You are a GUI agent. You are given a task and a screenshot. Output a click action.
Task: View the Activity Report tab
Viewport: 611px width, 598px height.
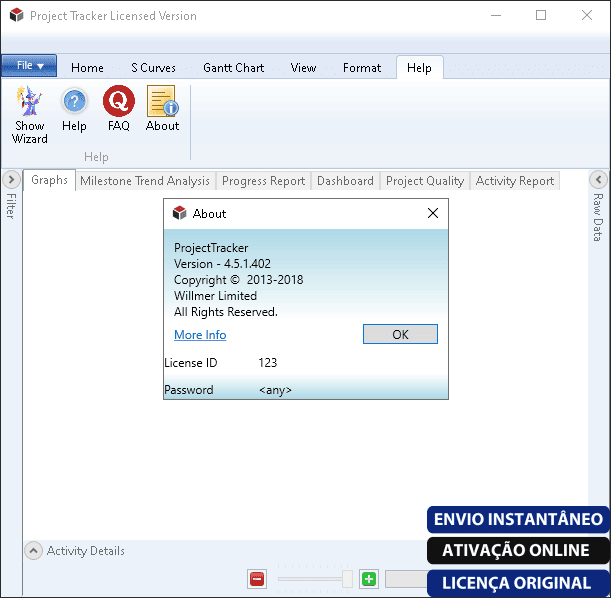pyautogui.click(x=515, y=181)
